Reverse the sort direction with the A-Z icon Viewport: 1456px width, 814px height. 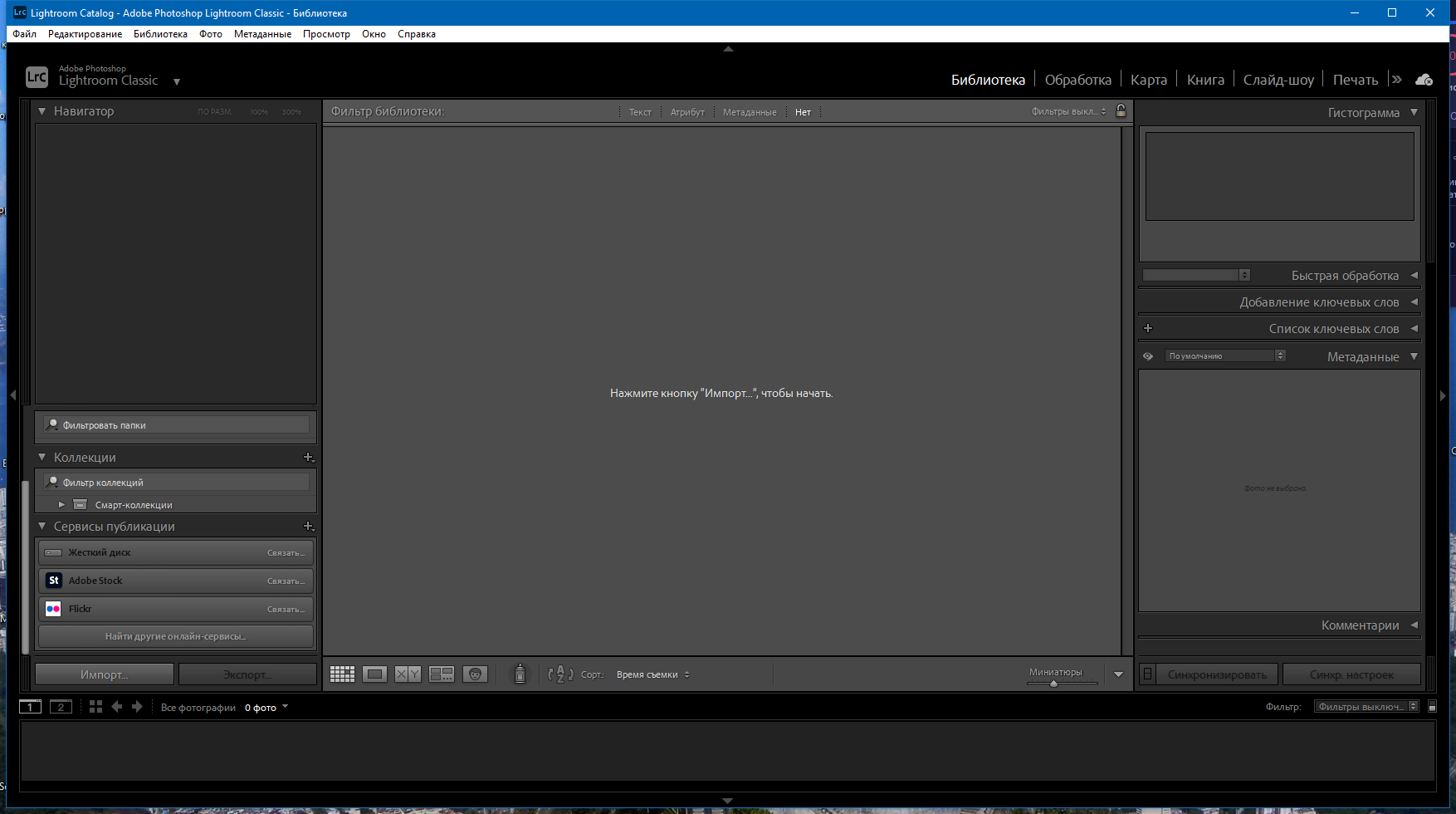click(560, 674)
